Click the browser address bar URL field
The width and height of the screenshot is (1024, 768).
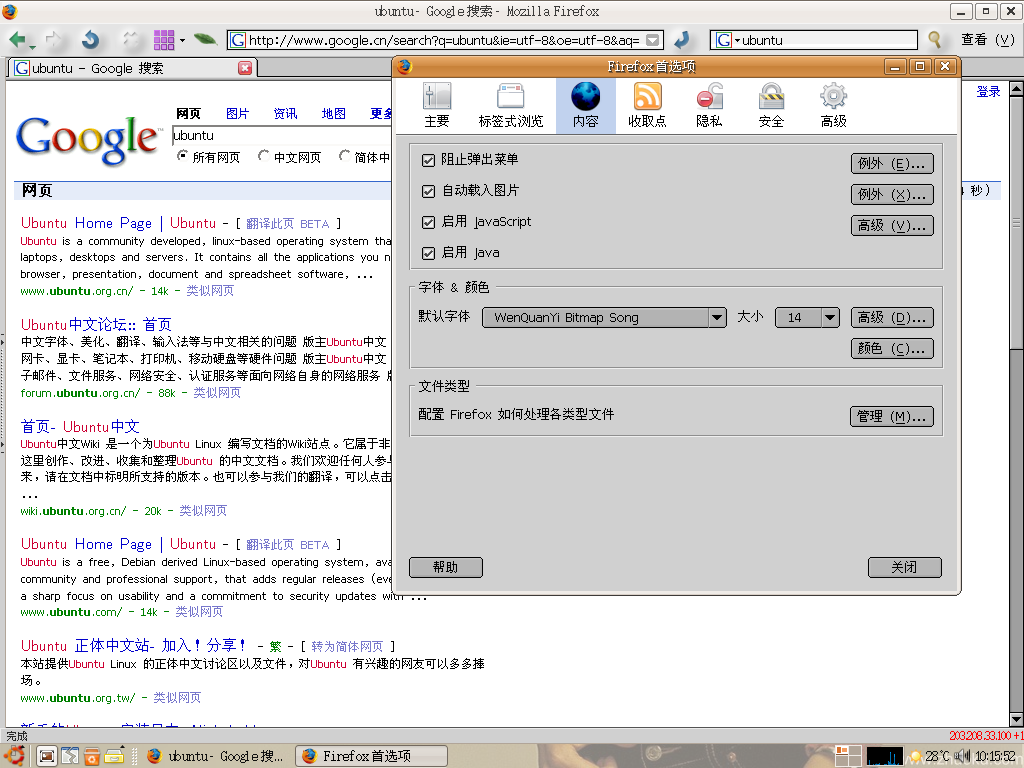click(444, 40)
